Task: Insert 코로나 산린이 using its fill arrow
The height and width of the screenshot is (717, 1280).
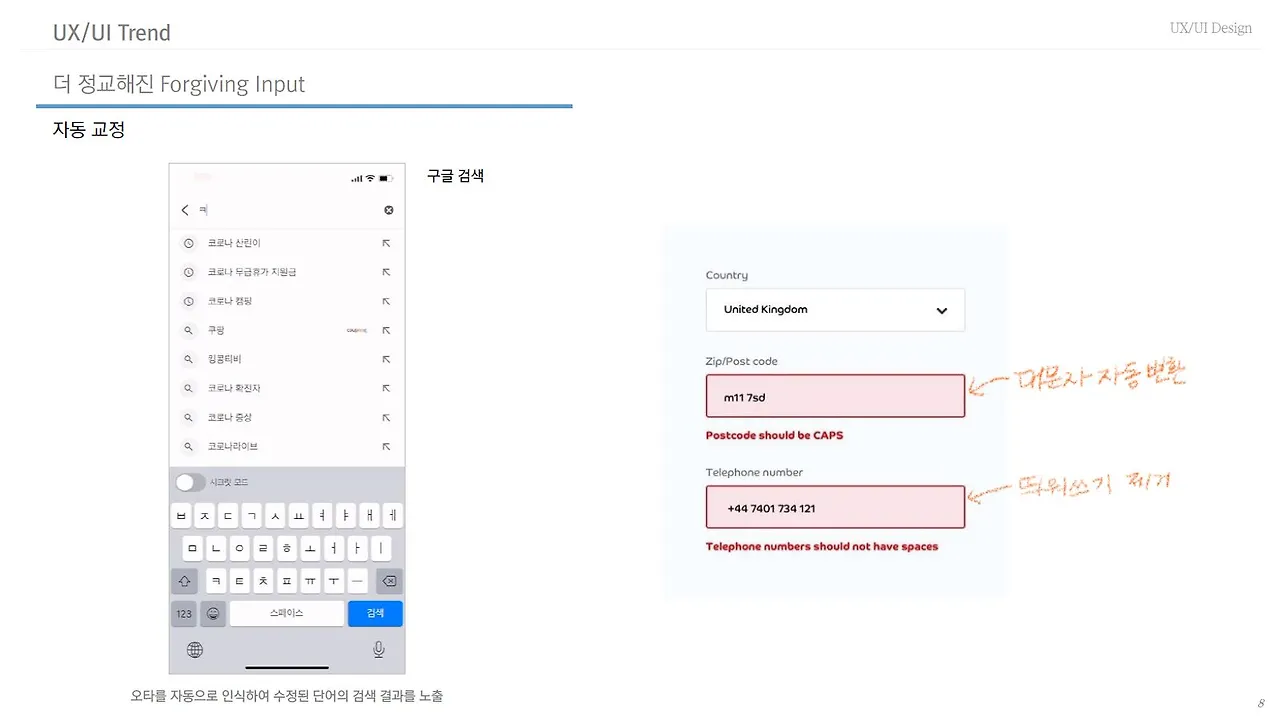Action: coord(386,243)
